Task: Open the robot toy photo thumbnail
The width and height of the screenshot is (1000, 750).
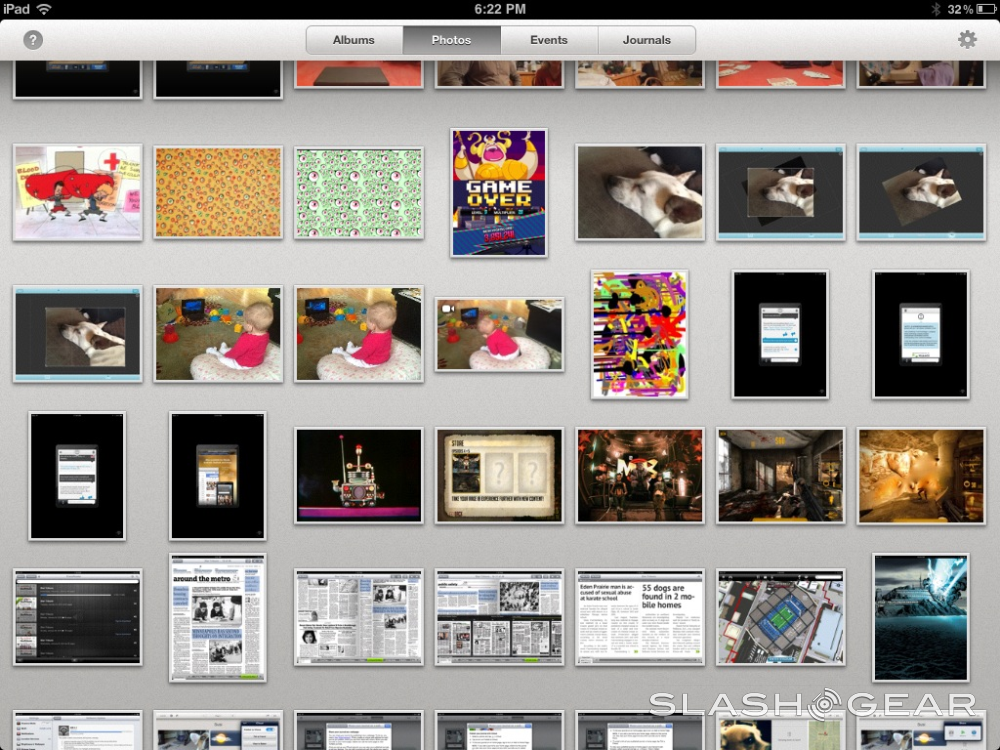Action: tap(358, 475)
